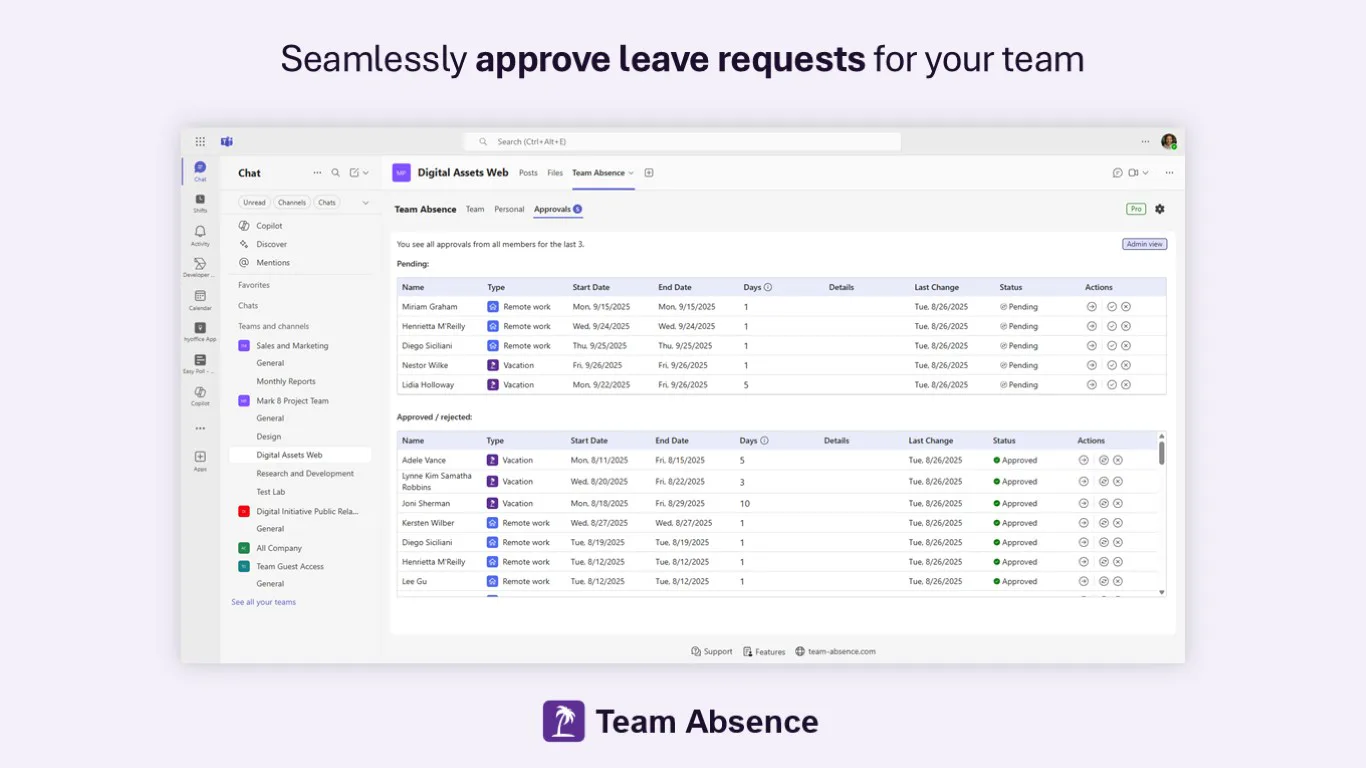Open the Support link in footer
This screenshot has width=1366, height=768.
pos(712,651)
